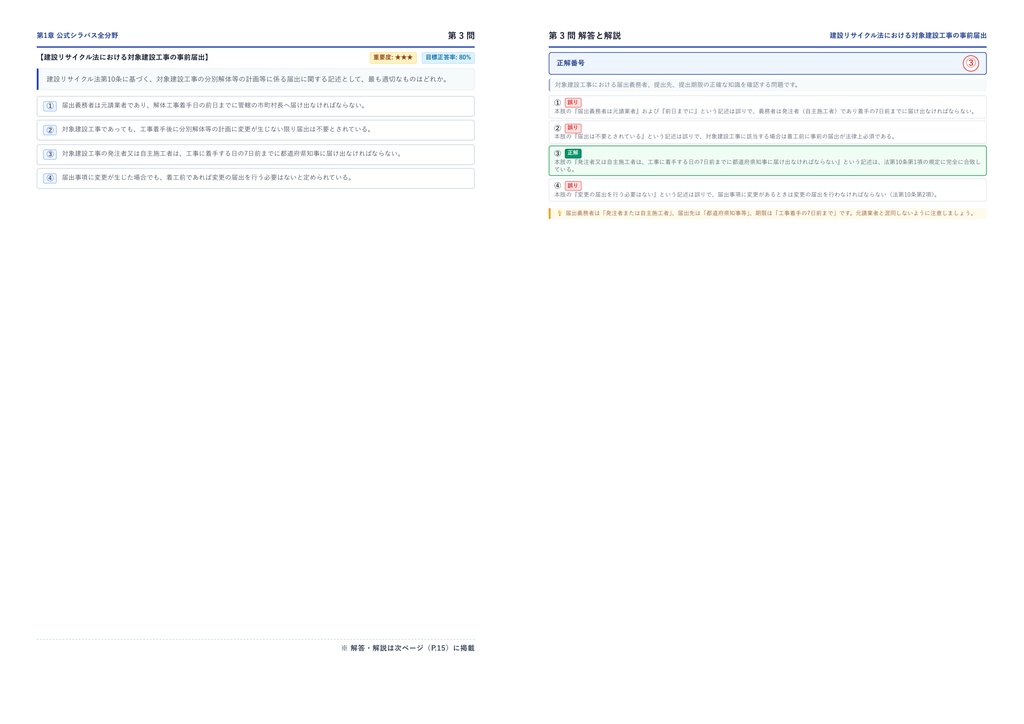The height and width of the screenshot is (724, 1024).
Task: Click explanation ② text about 届出は不要とされている
Action: (725, 136)
